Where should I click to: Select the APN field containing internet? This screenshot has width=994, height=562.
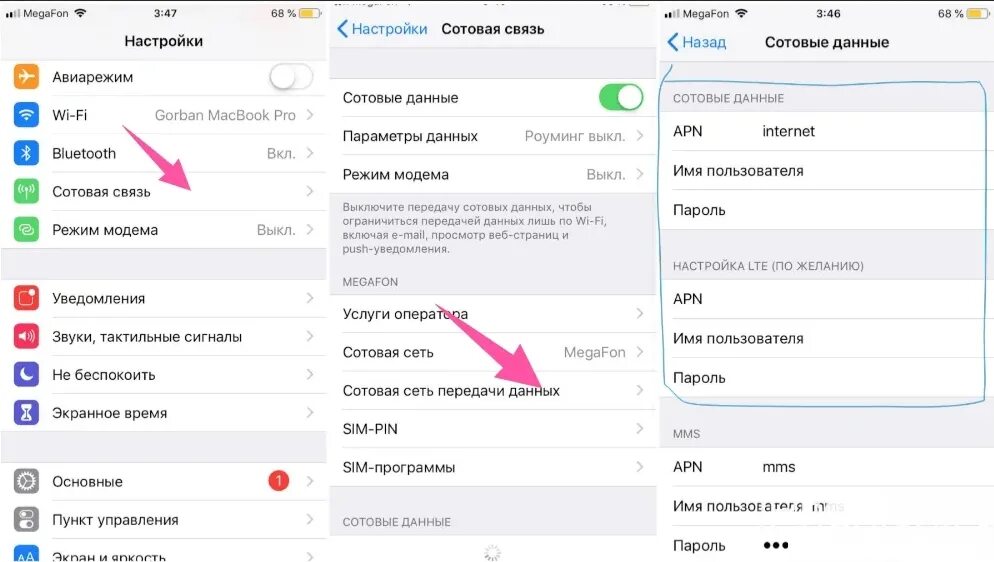pos(824,131)
